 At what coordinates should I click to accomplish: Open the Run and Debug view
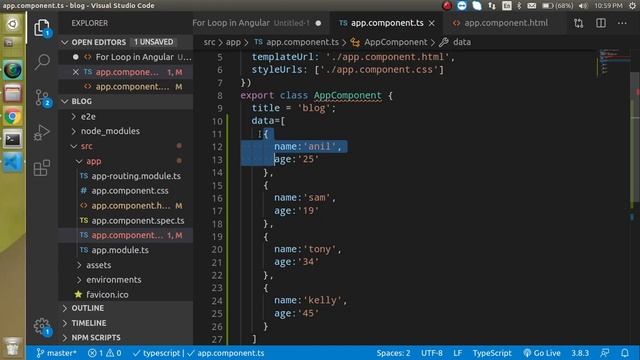click(x=42, y=132)
